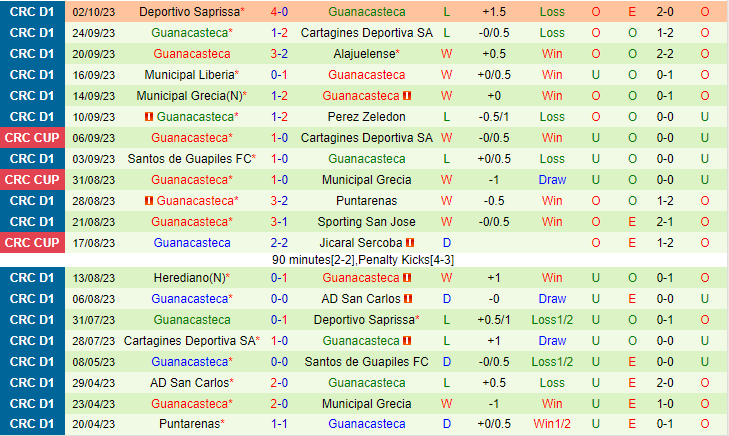Click red card icon in Perez Zeledon match row
Image resolution: width=729 pixels, height=436 pixels.
[147, 117]
